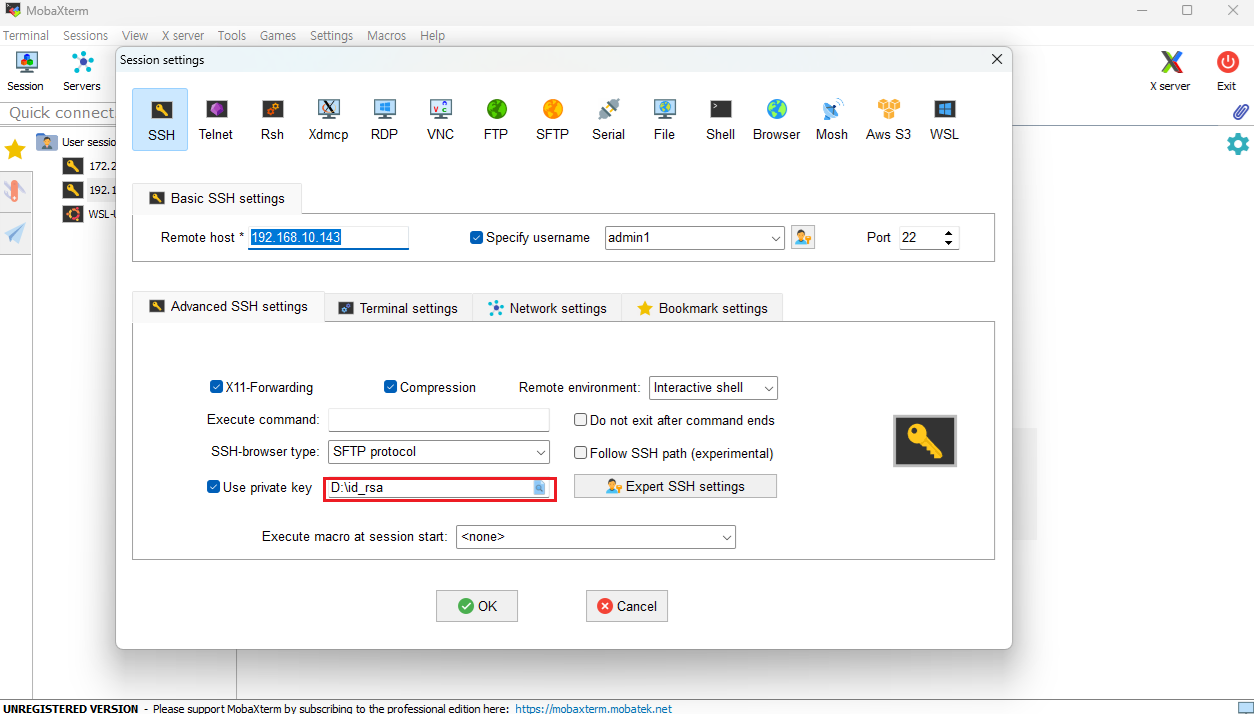Open the Terminal settings tab

pos(398,308)
